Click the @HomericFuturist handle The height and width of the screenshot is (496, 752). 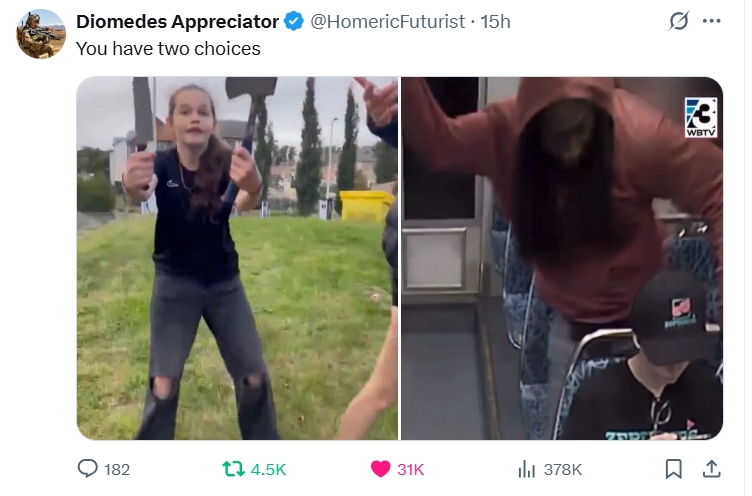point(388,22)
